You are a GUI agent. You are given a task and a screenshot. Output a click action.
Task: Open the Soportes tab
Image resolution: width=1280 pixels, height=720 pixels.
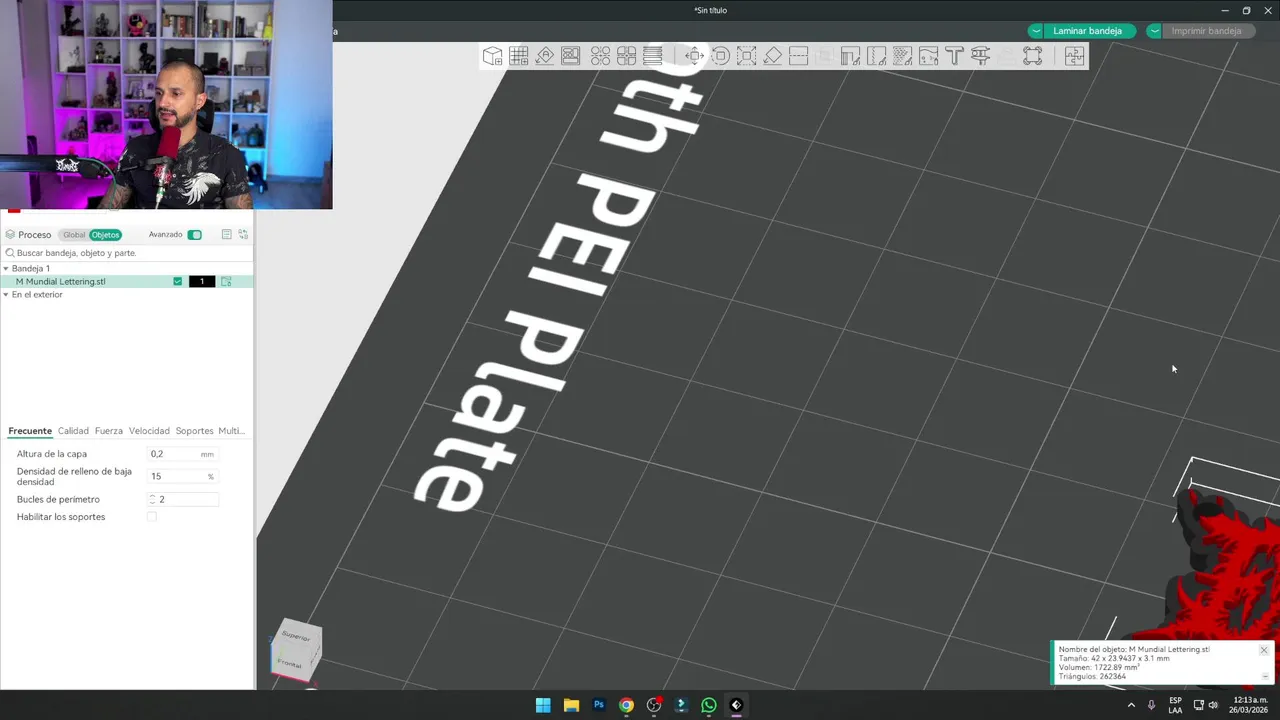pos(194,431)
